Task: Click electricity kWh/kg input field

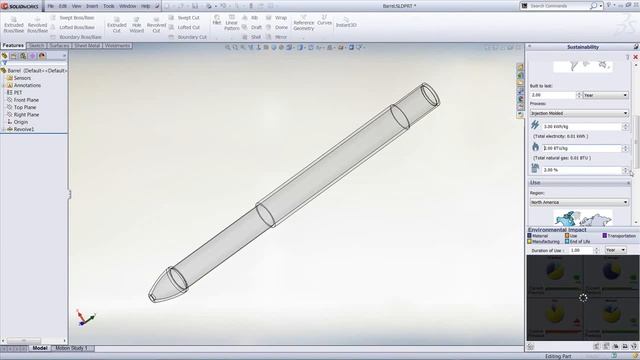Action: 582,127
